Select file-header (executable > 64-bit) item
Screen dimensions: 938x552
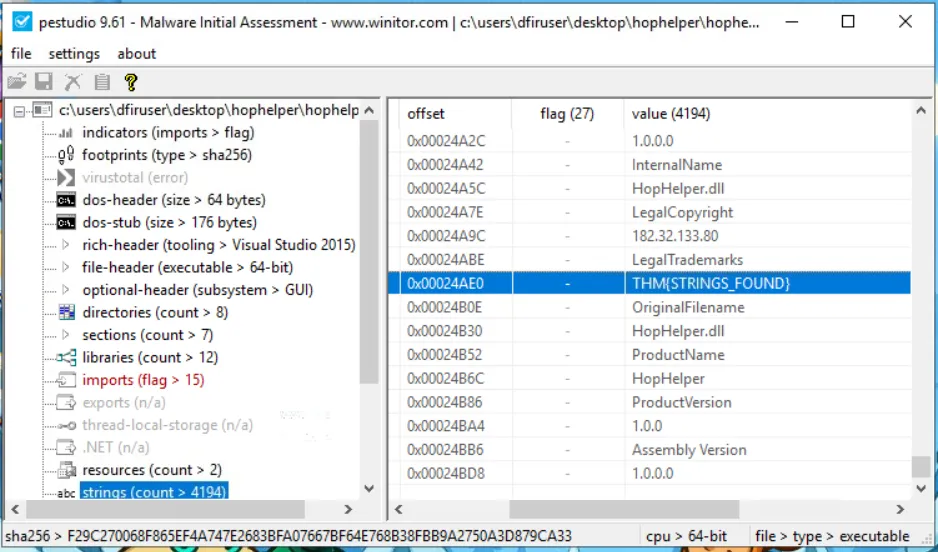click(x=187, y=267)
